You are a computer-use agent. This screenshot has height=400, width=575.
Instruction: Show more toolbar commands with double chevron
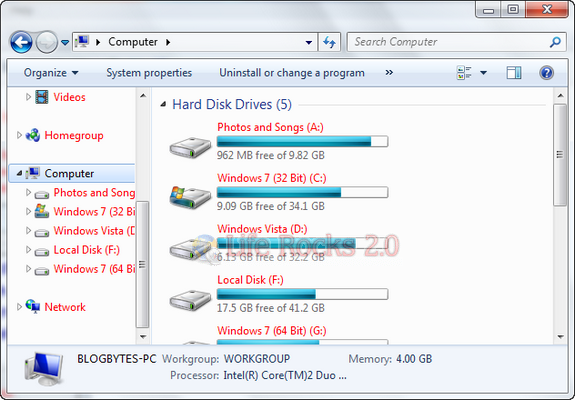click(x=389, y=73)
